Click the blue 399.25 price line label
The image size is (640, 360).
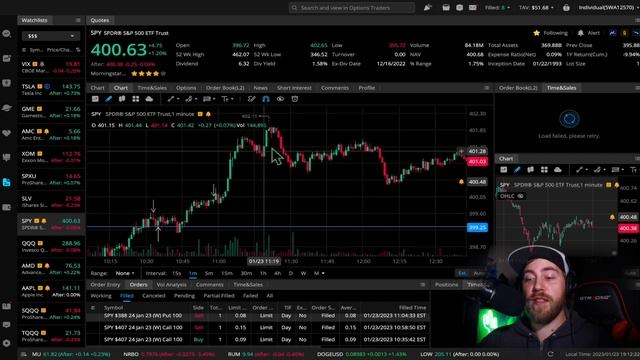click(477, 227)
